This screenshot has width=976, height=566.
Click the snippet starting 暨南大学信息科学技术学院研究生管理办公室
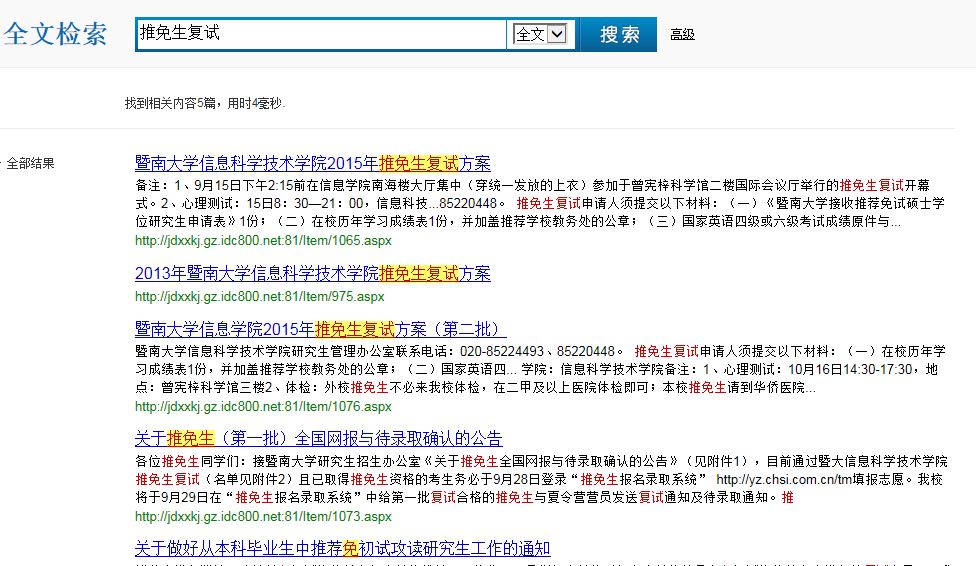540,369
